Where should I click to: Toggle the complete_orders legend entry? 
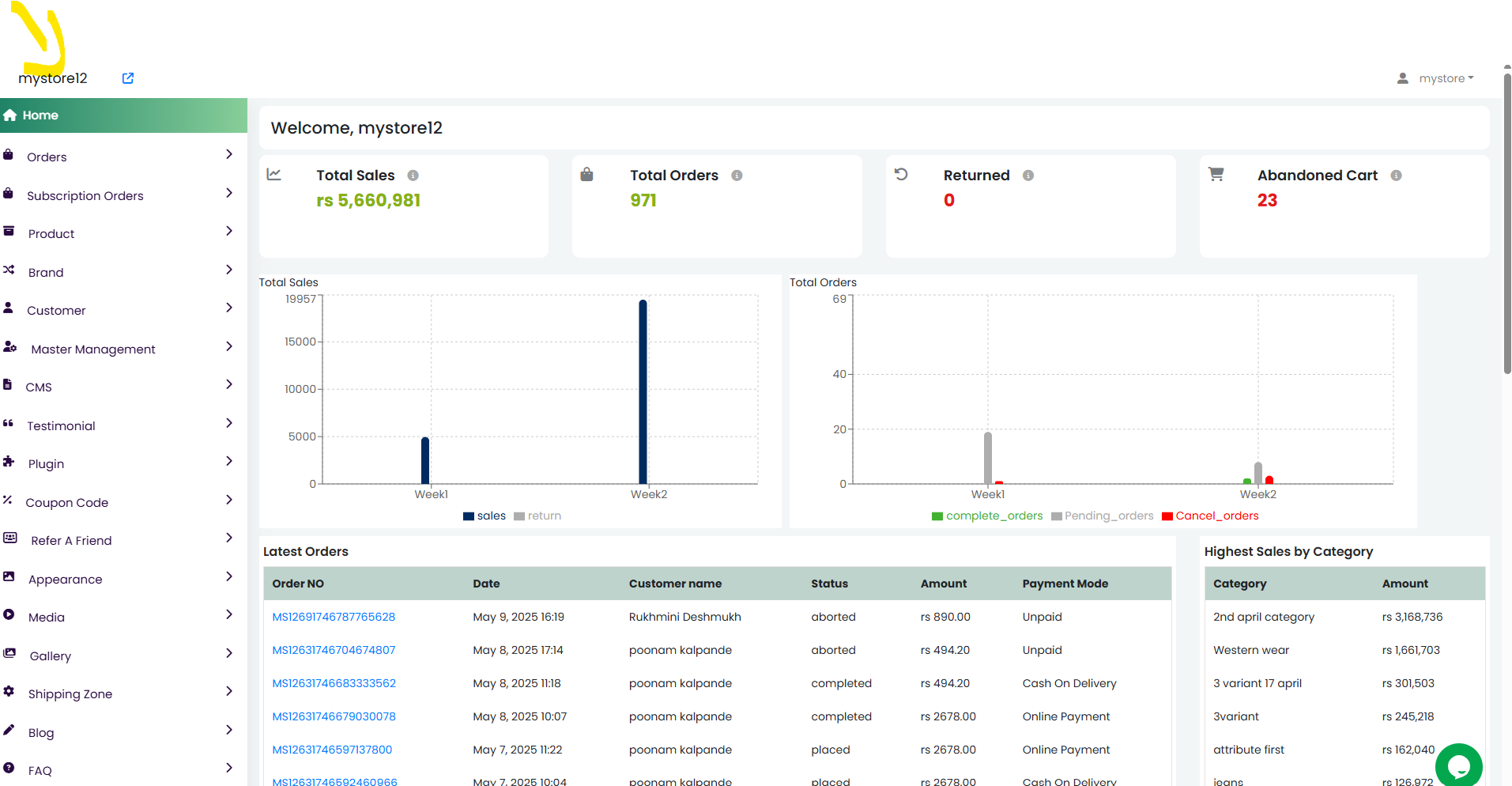[x=987, y=516]
